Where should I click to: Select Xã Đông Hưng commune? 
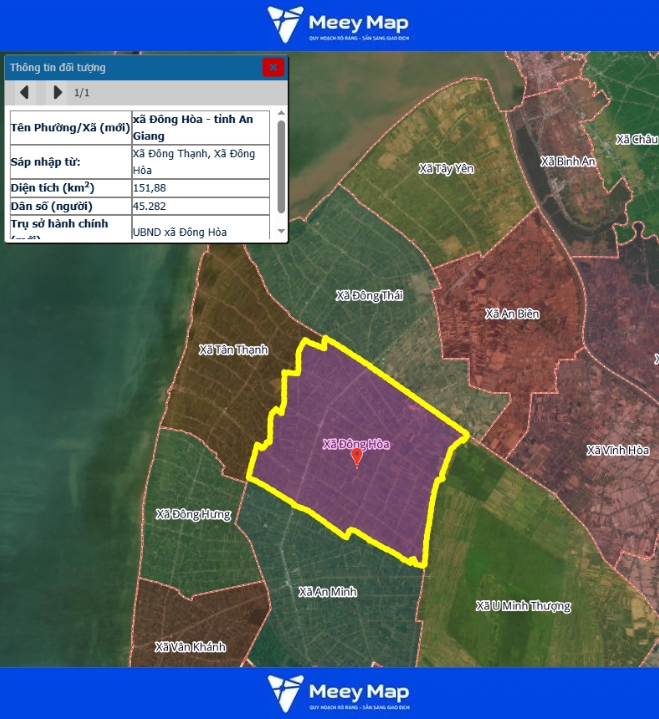(193, 515)
